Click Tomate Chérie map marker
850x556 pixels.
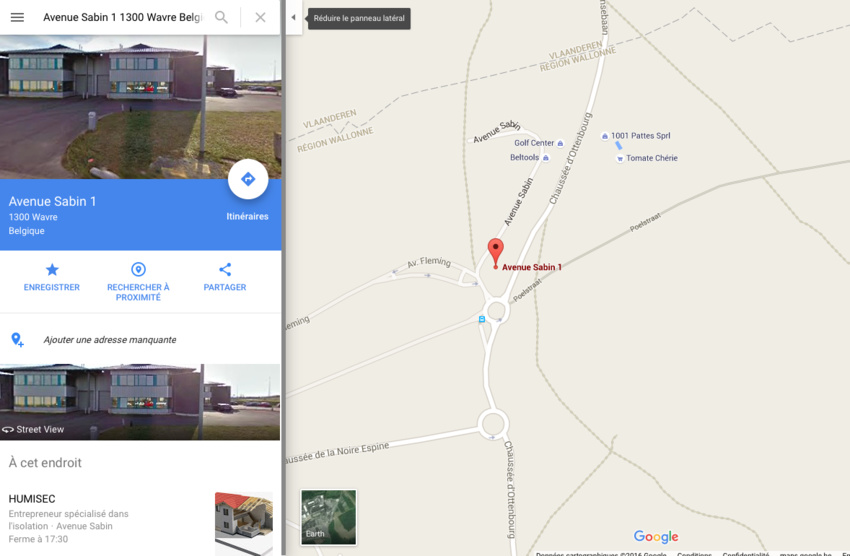point(620,158)
